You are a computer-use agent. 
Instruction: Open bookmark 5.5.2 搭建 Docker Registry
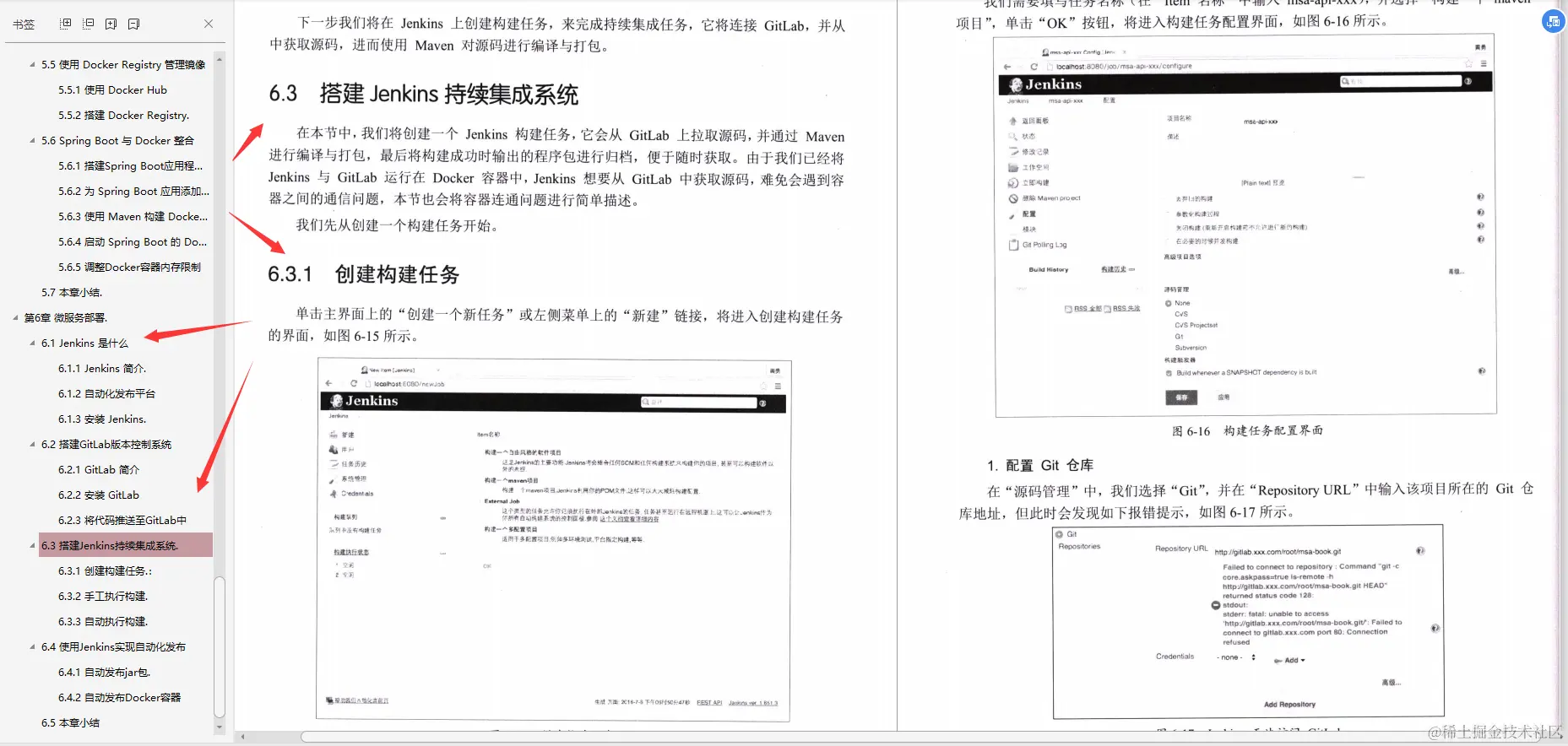tap(123, 116)
